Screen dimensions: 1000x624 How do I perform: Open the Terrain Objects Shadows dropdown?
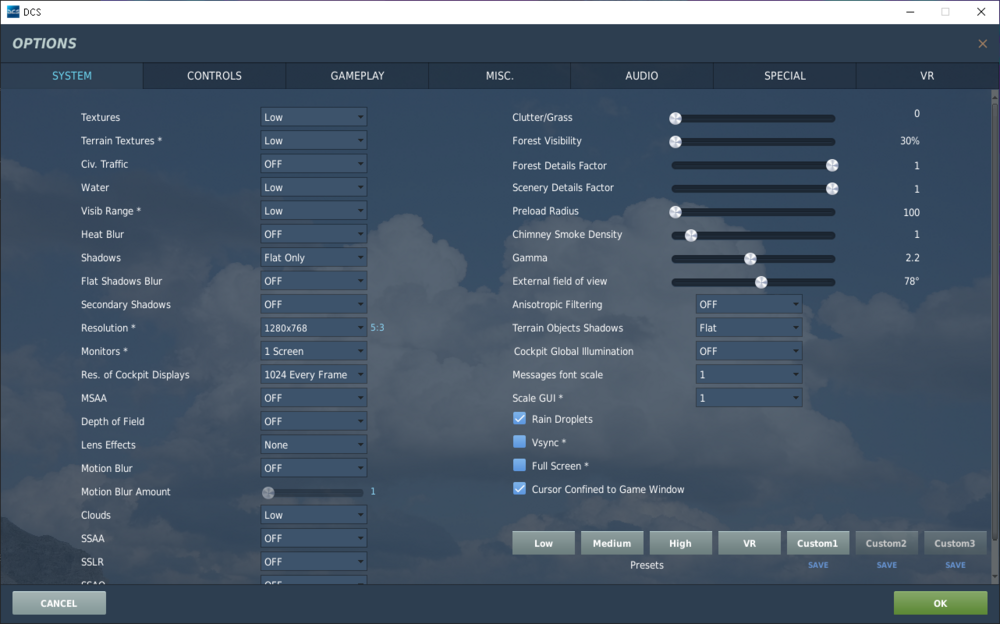pyautogui.click(x=748, y=327)
